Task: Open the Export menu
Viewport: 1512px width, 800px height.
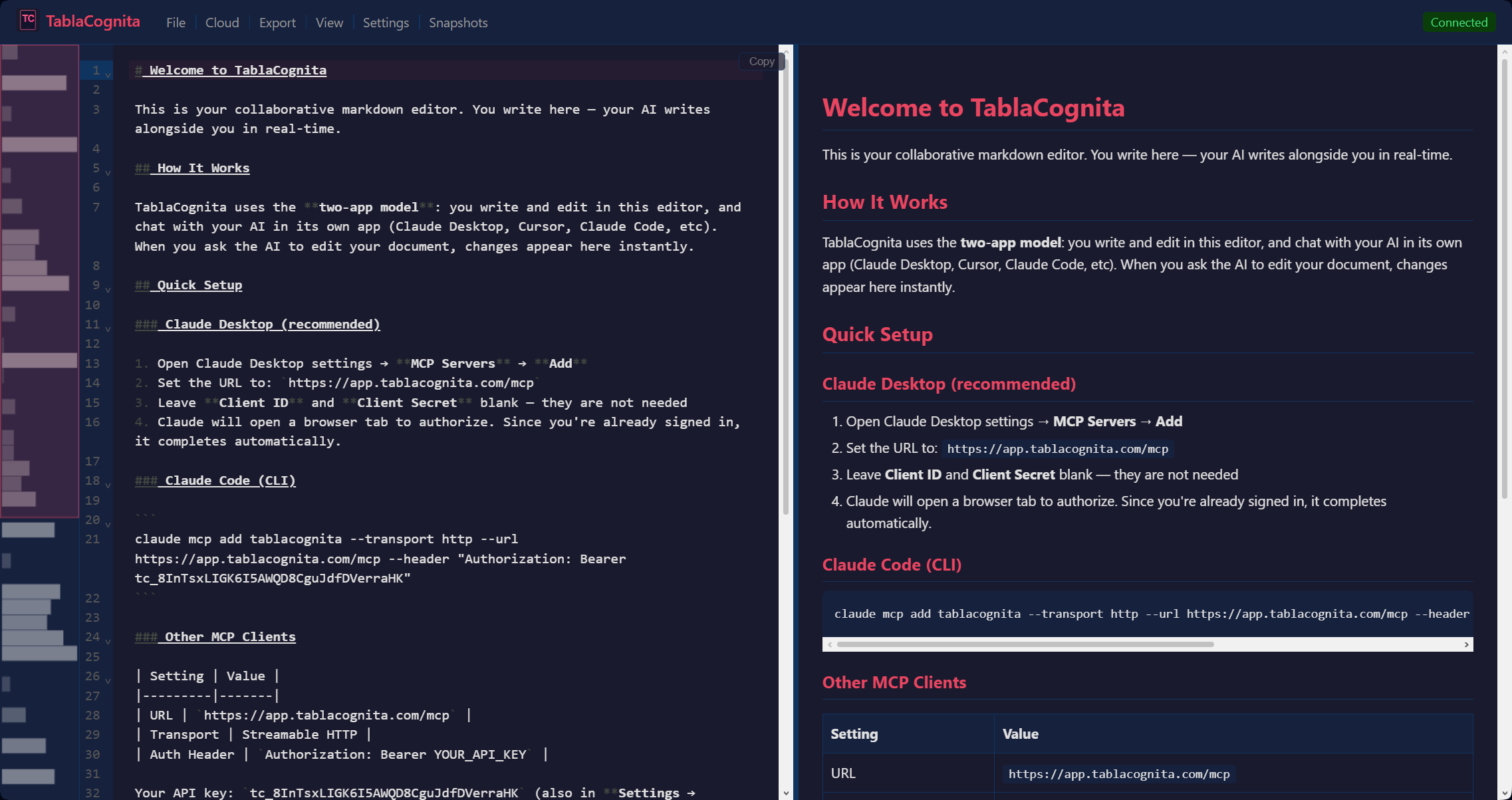Action: tap(277, 23)
